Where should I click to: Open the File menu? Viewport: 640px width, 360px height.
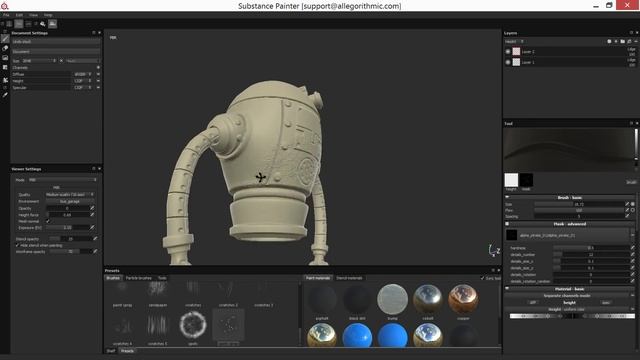(6, 15)
